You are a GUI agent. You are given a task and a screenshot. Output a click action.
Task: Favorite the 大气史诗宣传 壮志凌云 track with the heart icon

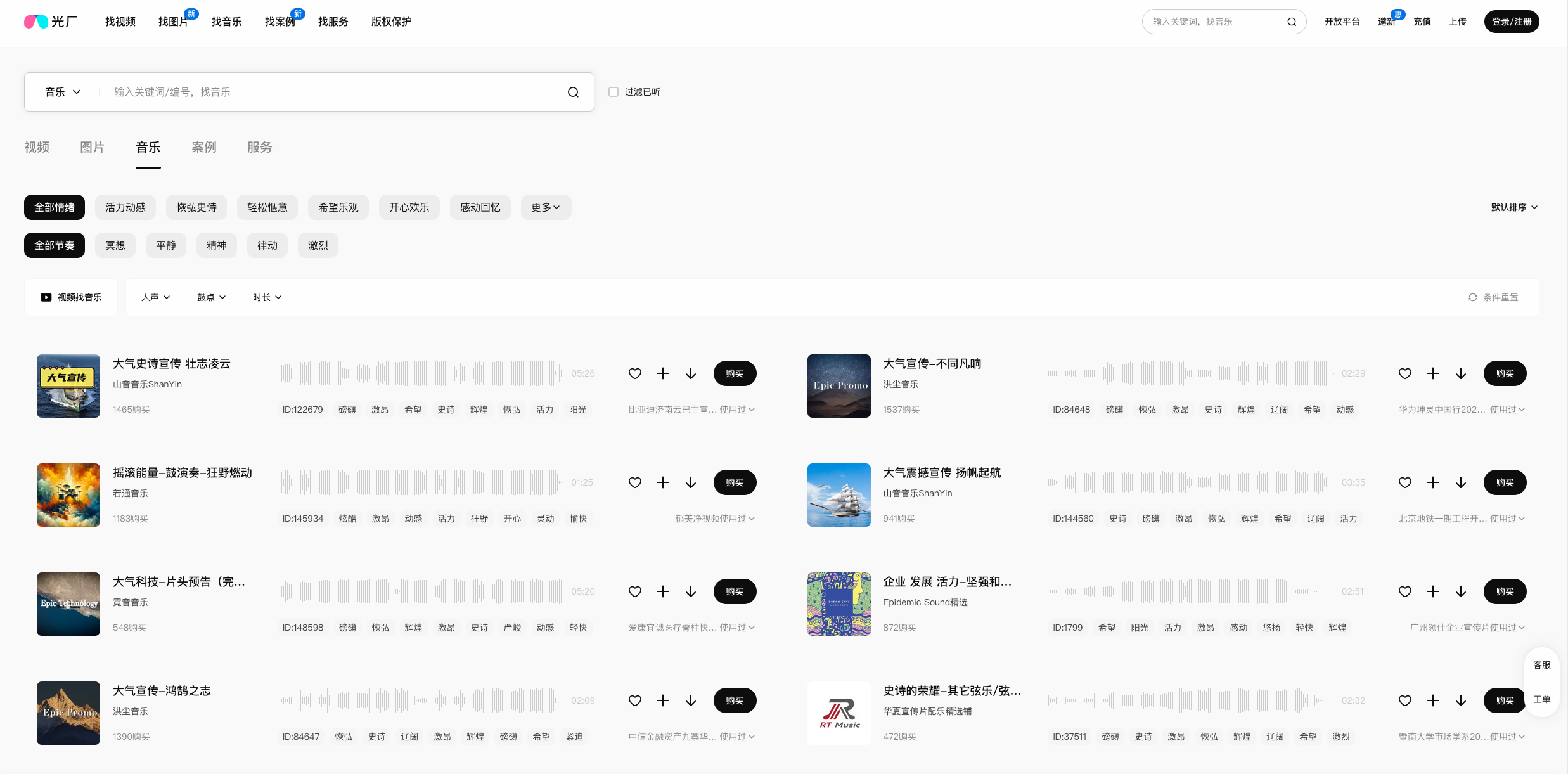coord(634,373)
